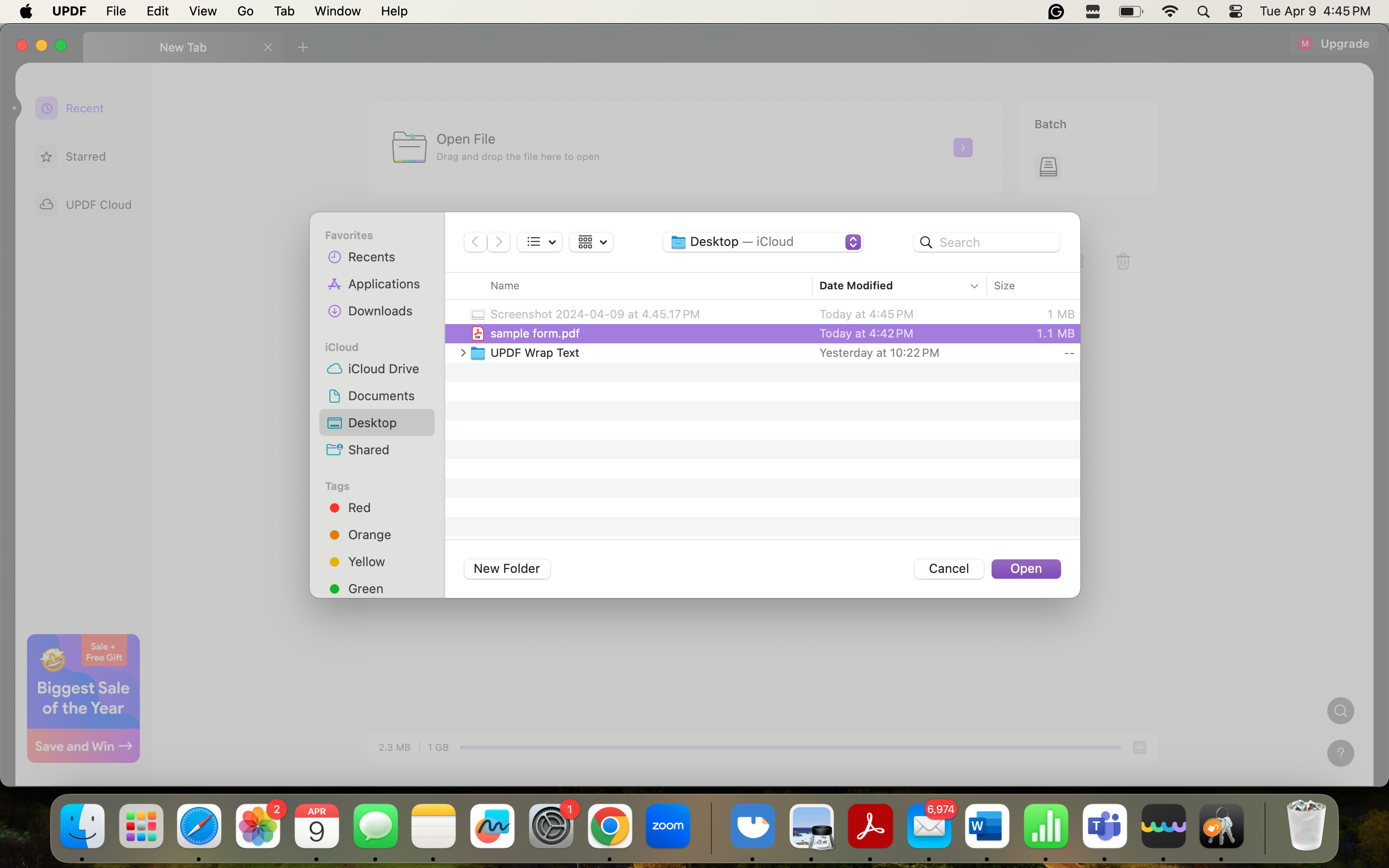
Task: Expand the UPDF Wrap Text folder
Action: click(462, 352)
